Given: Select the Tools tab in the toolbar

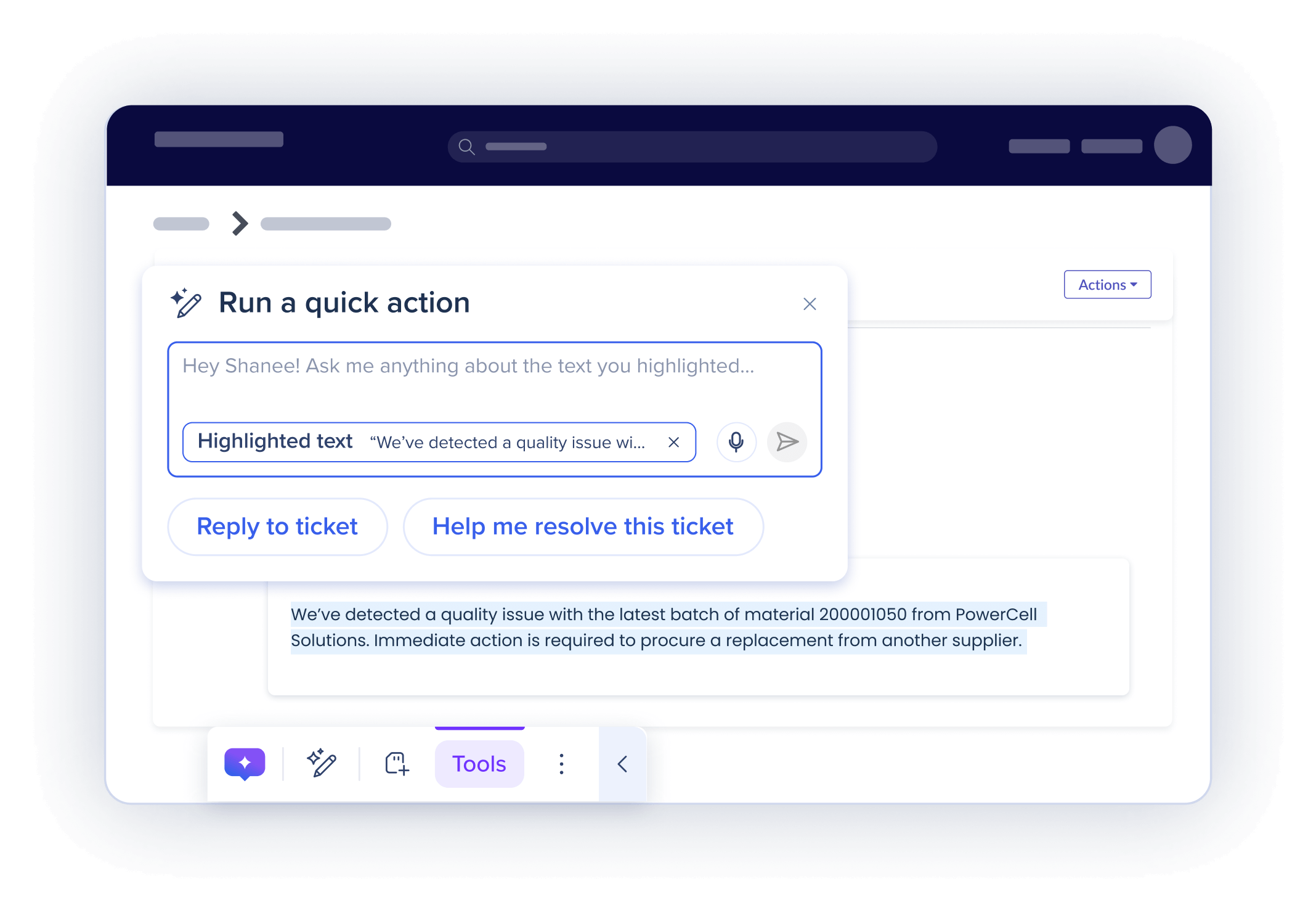Looking at the screenshot, I should [479, 764].
